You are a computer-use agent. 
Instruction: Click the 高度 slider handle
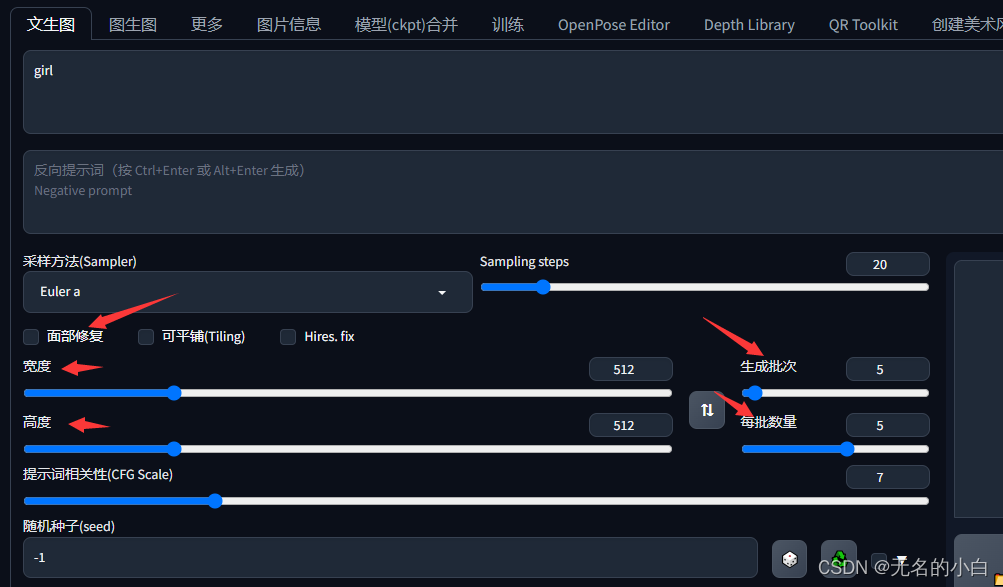(174, 449)
